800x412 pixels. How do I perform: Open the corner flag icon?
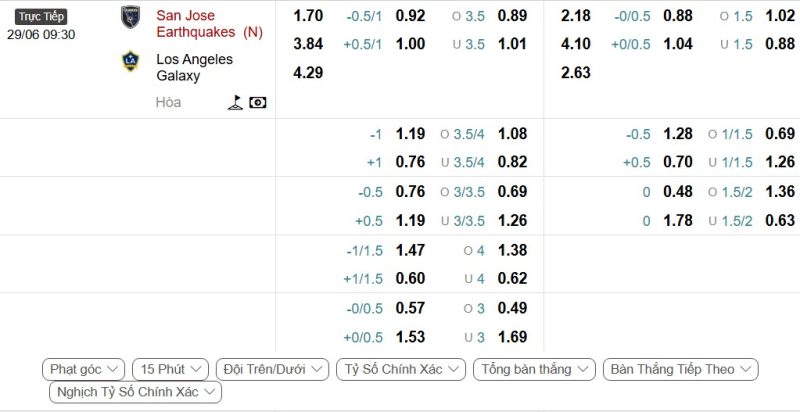pyautogui.click(x=235, y=102)
